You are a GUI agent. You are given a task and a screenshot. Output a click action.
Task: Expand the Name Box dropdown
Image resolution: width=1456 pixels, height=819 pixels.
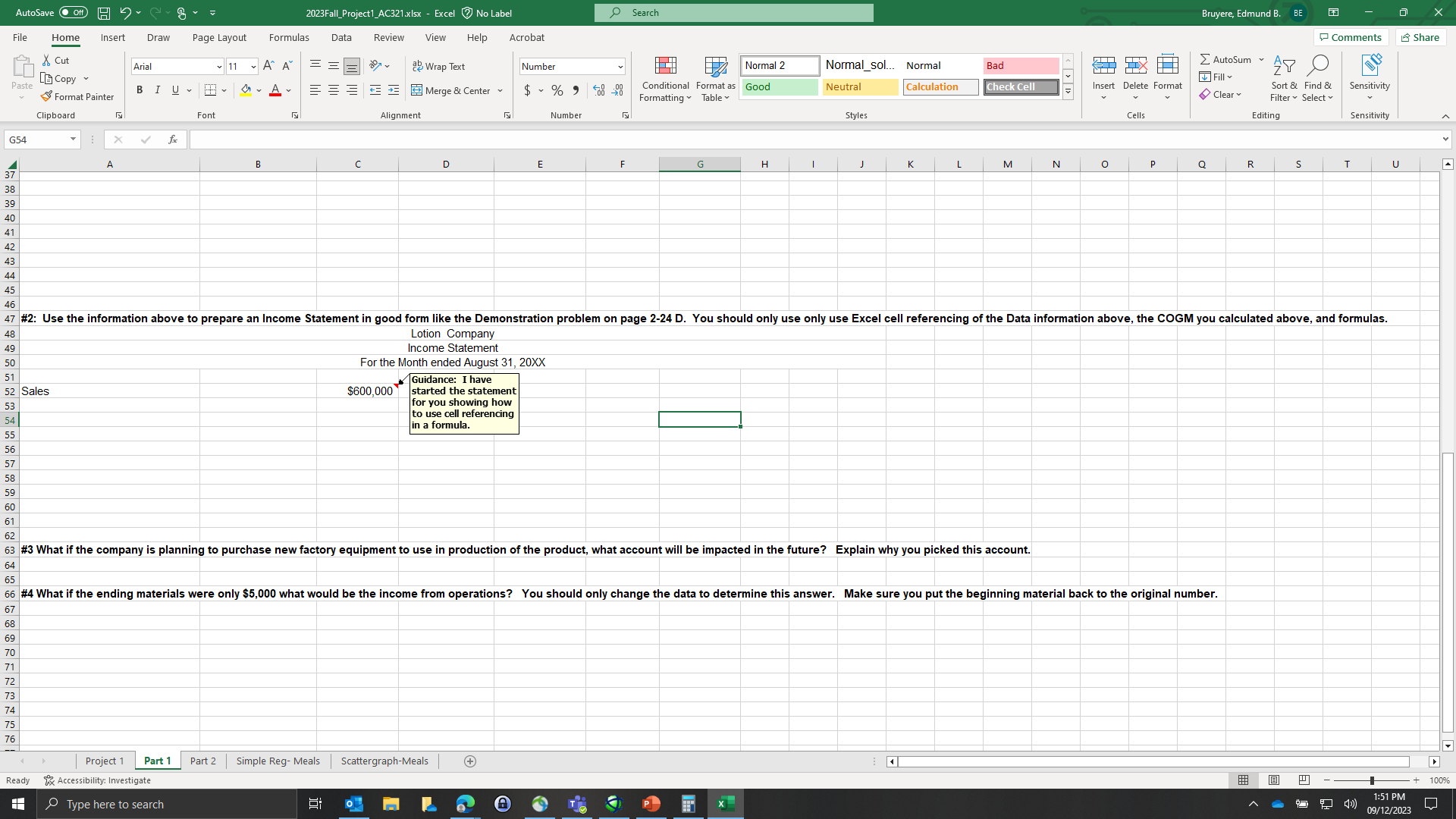(73, 140)
